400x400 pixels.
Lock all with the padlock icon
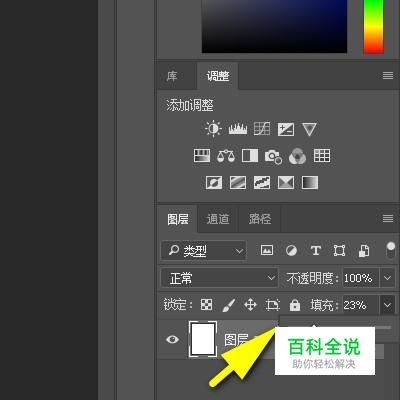295,305
